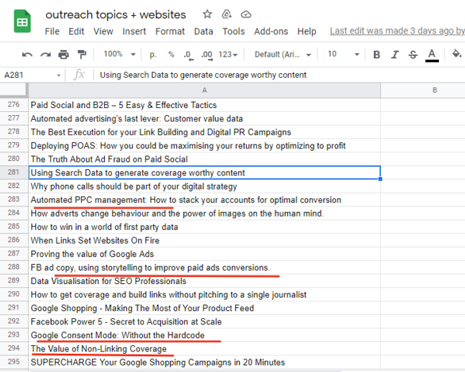Screen dimensions: 465x372
Task: Click the Redo arrow icon
Action: 45,54
